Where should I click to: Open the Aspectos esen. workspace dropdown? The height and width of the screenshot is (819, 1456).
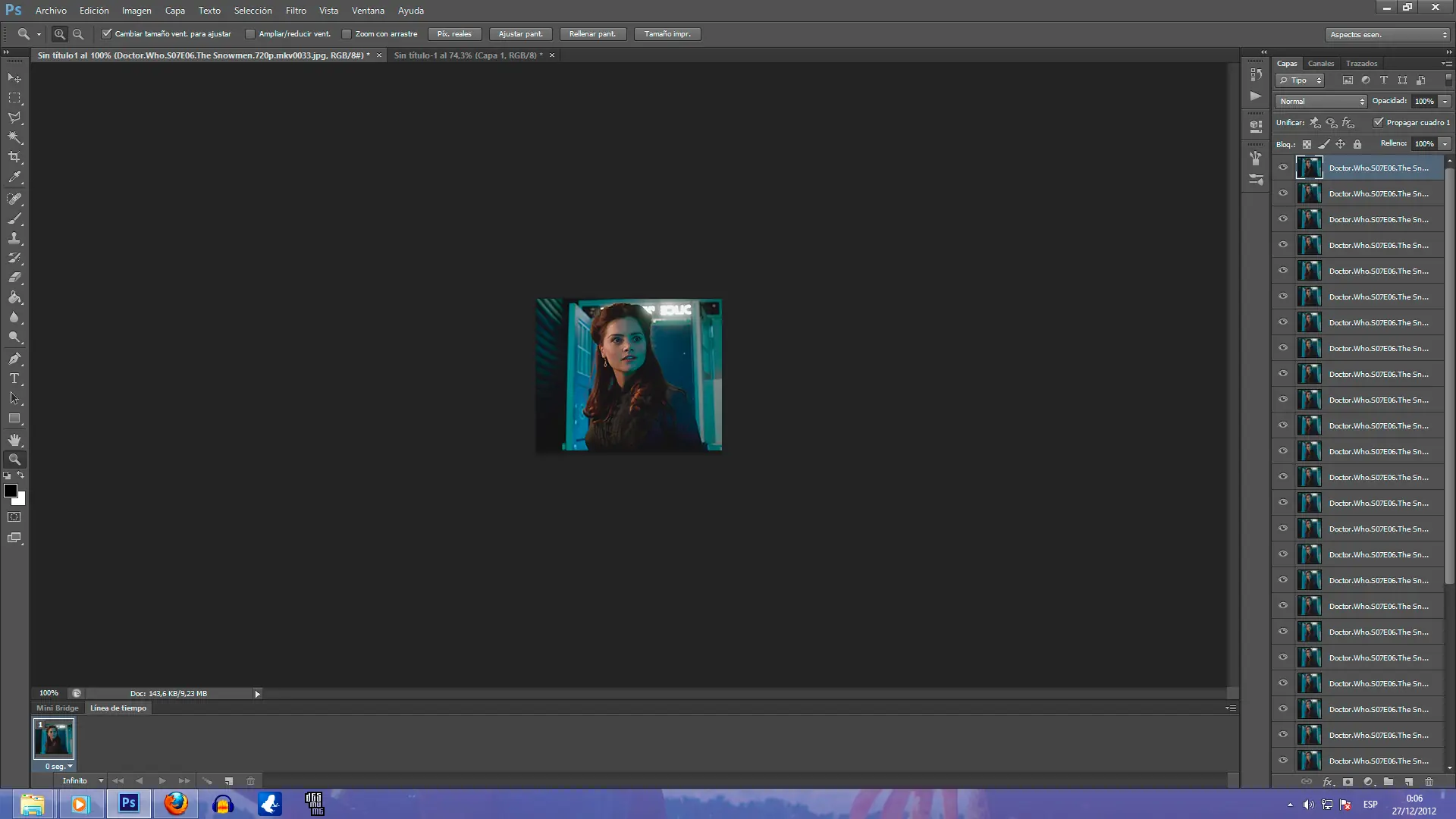(1387, 34)
